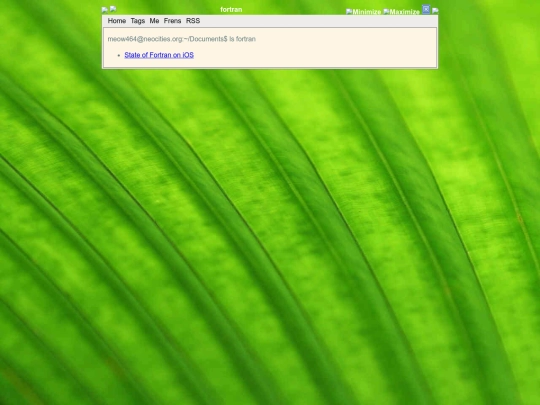Click the fortran window title

pos(231,10)
